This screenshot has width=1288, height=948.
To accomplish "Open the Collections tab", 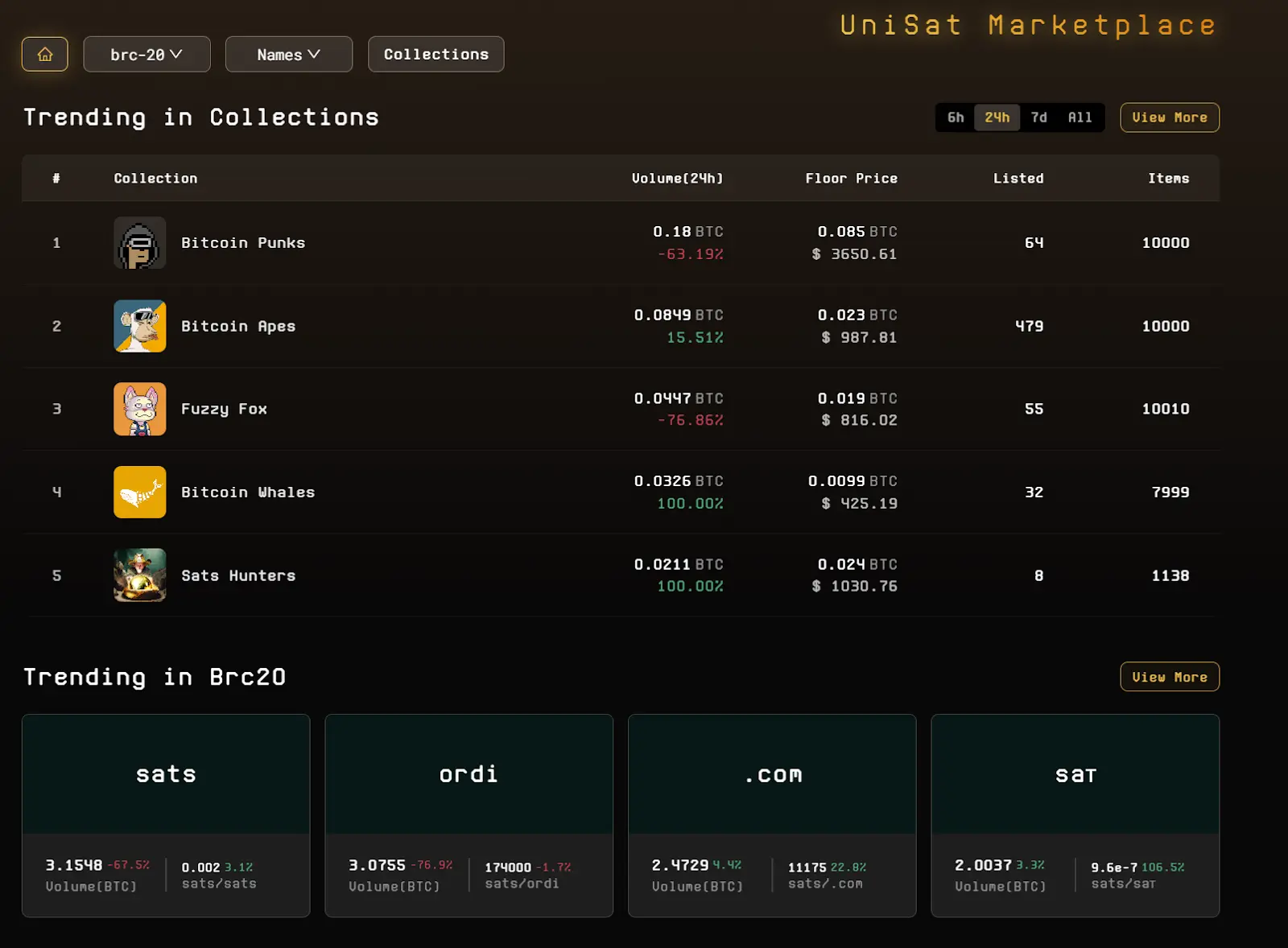I will tap(436, 54).
